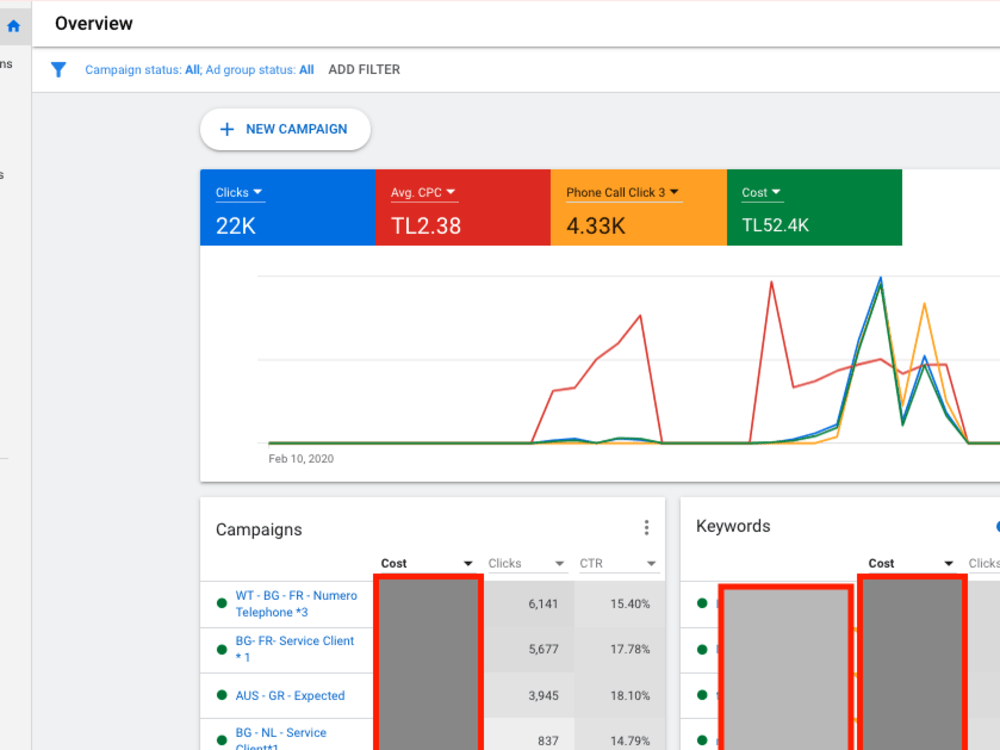Click ADD FILTER
The height and width of the screenshot is (750, 1000).
[x=364, y=70]
